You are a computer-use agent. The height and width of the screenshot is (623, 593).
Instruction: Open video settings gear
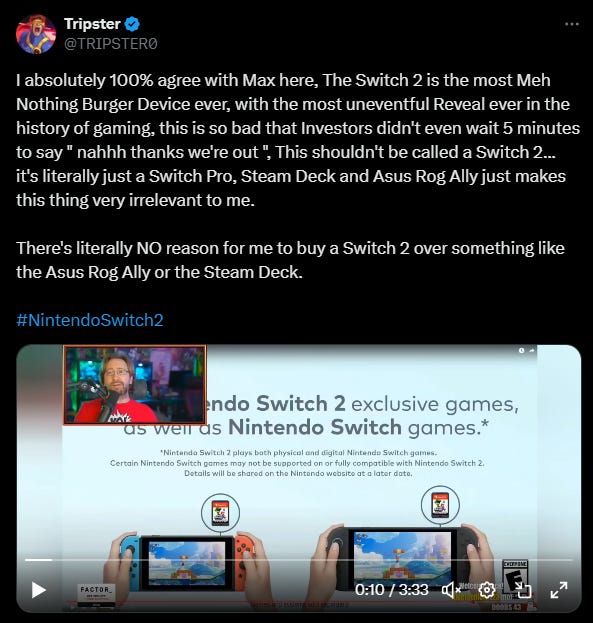[x=486, y=590]
